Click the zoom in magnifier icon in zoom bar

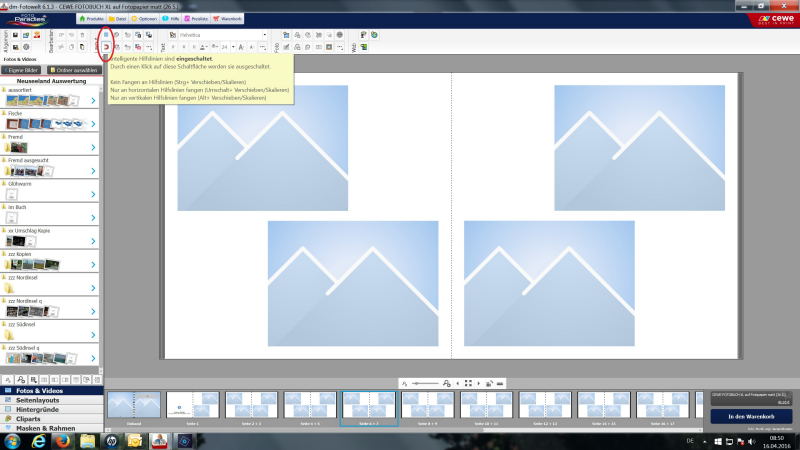[x=447, y=384]
